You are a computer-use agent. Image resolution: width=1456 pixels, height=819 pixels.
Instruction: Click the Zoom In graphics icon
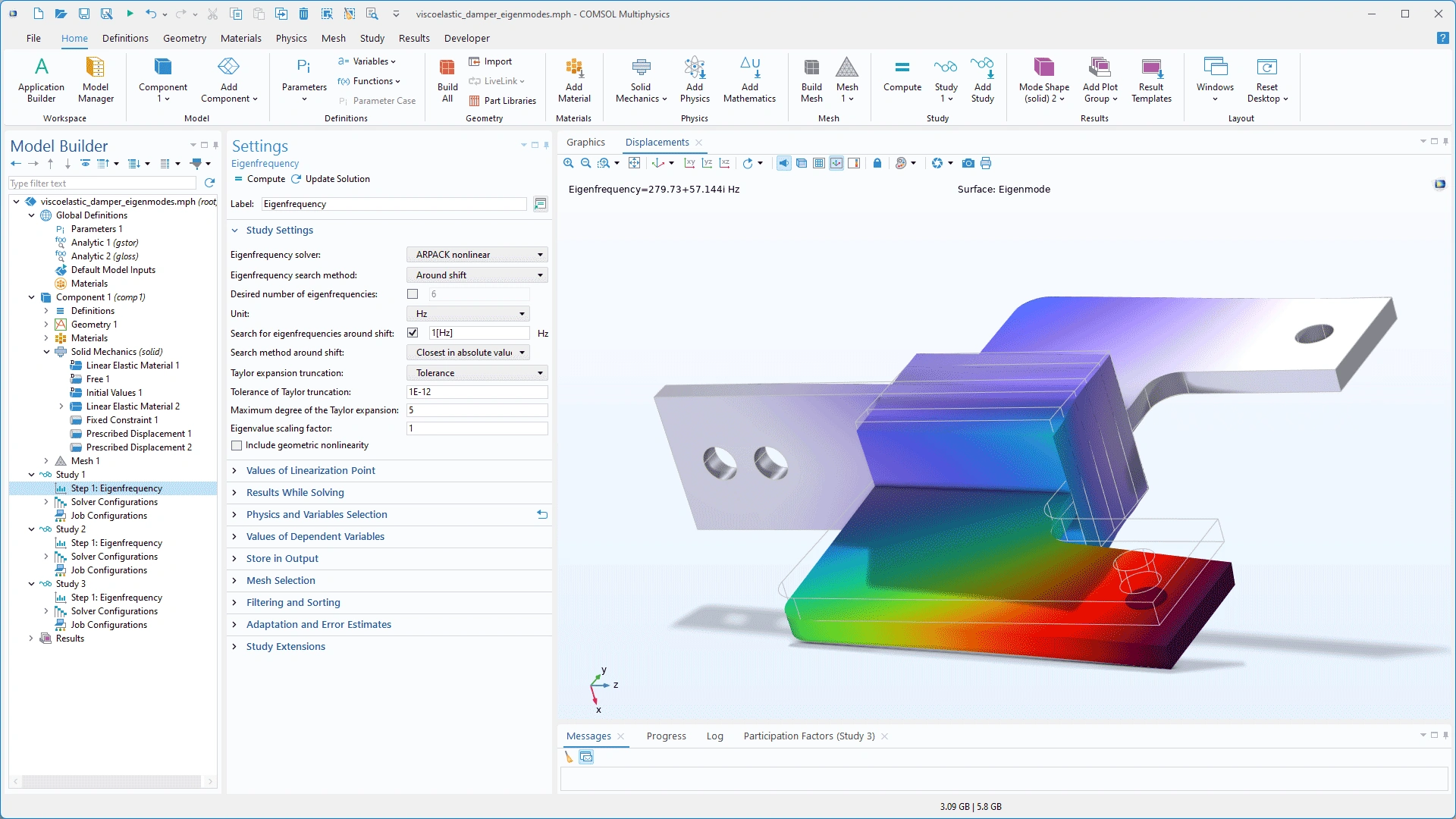tap(569, 163)
